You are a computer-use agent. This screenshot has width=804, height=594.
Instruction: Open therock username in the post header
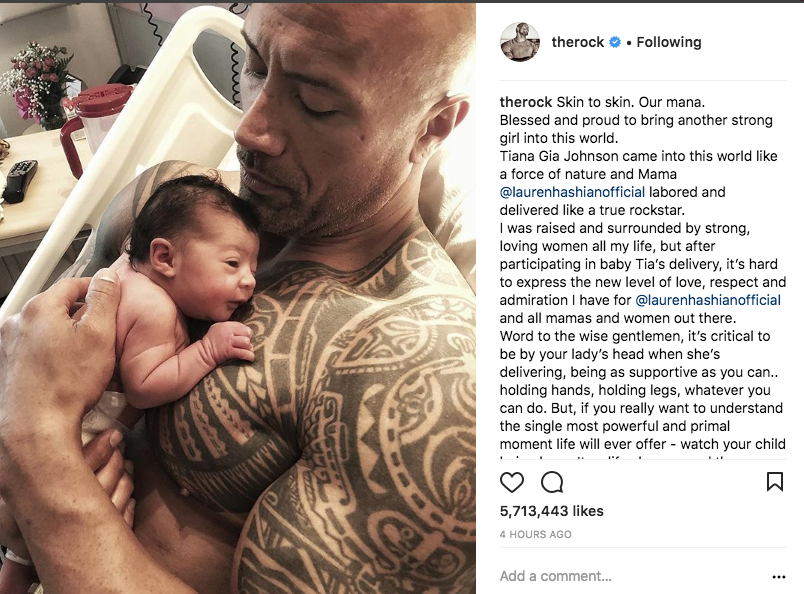coord(577,42)
